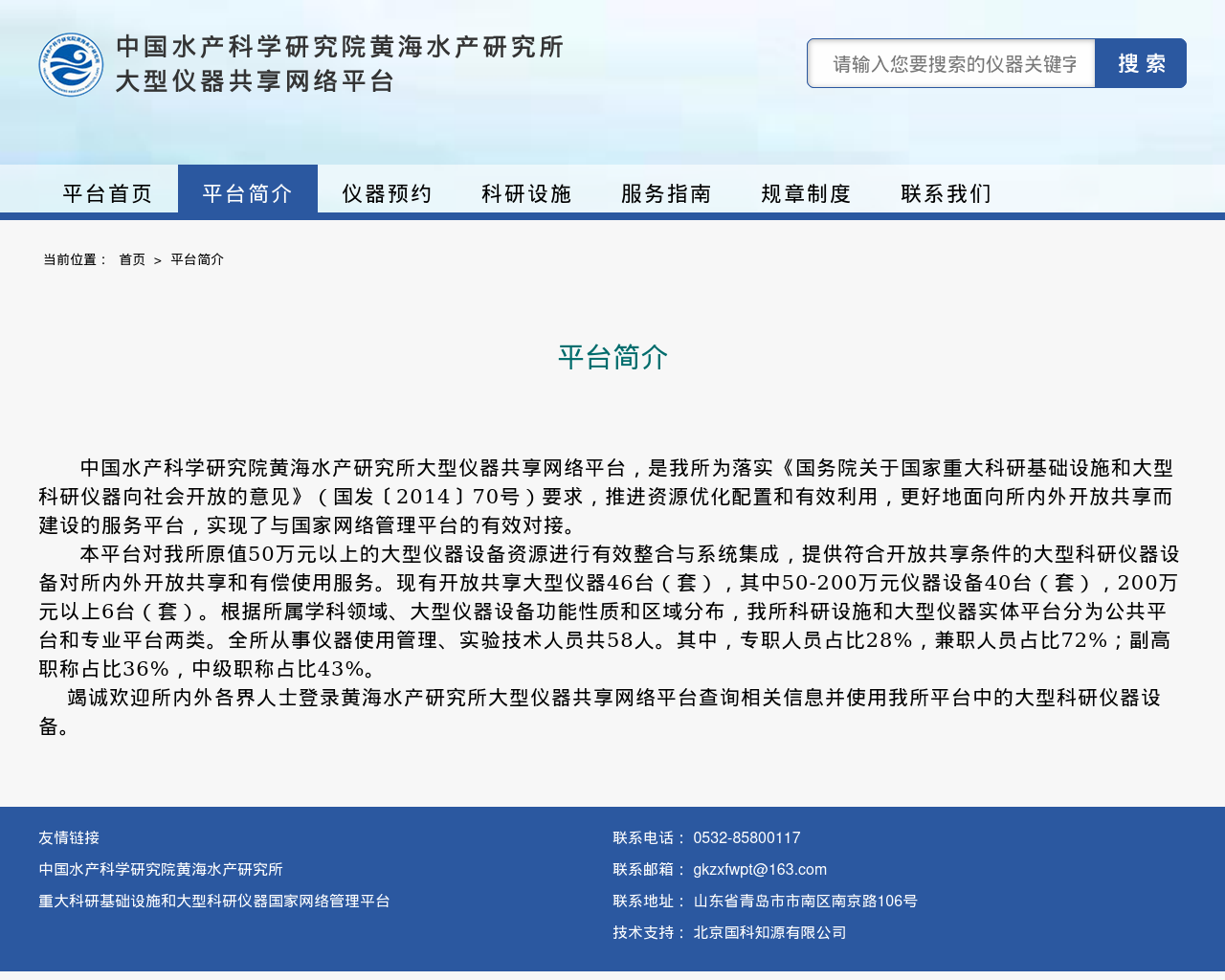1225x980 pixels.
Task: Click the 搜索 search button
Action: tap(1141, 63)
